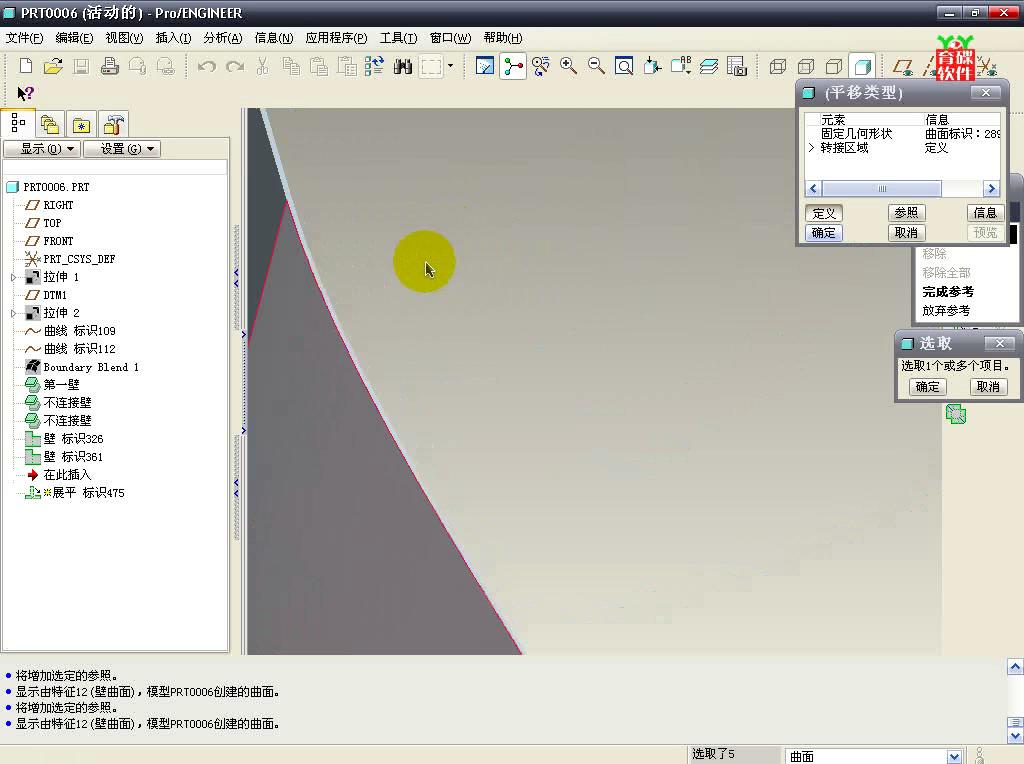Zoom in with the magnifier plus icon
The image size is (1024, 764).
pyautogui.click(x=569, y=66)
